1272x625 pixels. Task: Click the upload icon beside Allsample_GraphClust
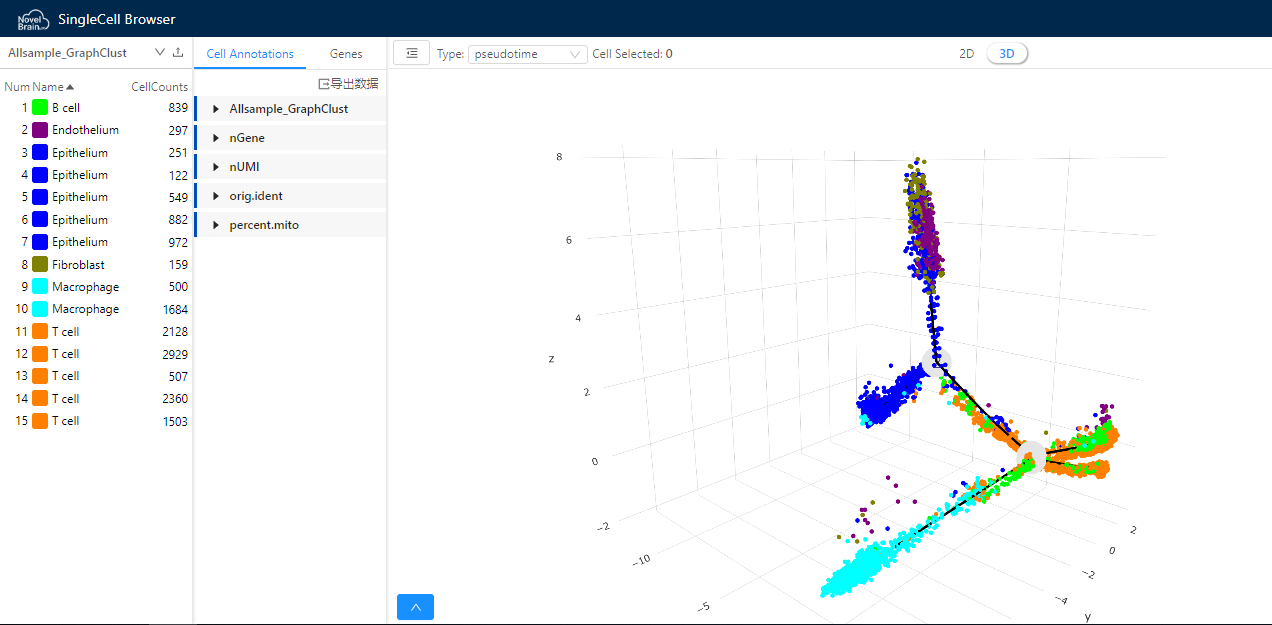(178, 53)
